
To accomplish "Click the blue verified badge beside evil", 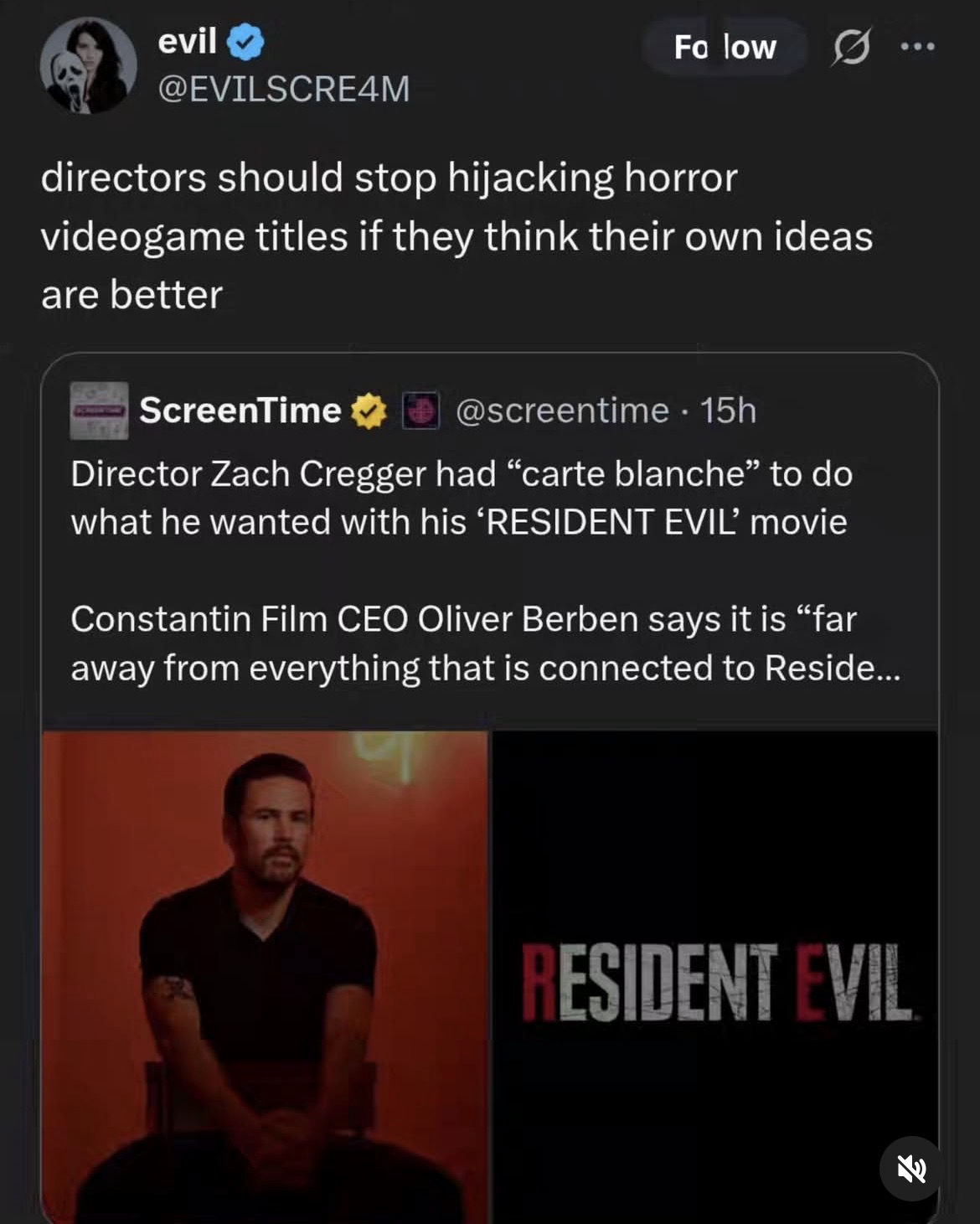I will point(245,43).
